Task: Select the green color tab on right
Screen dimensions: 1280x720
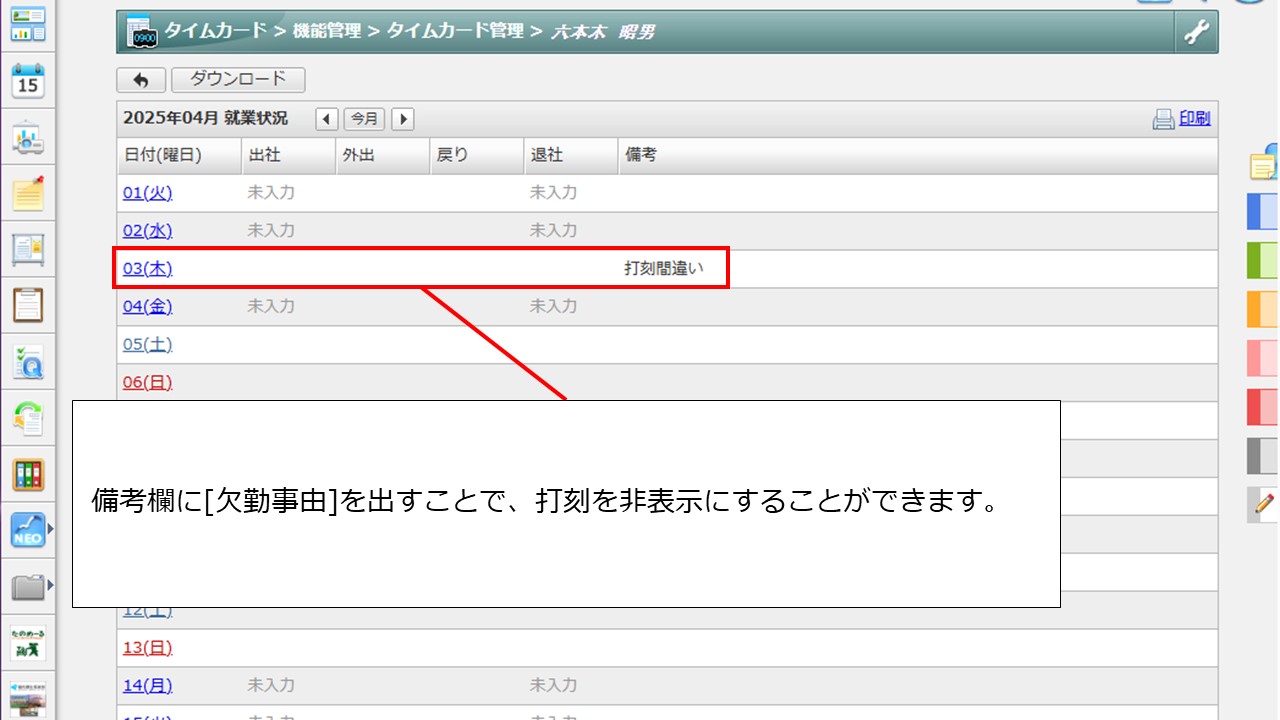Action: pyautogui.click(x=1263, y=260)
